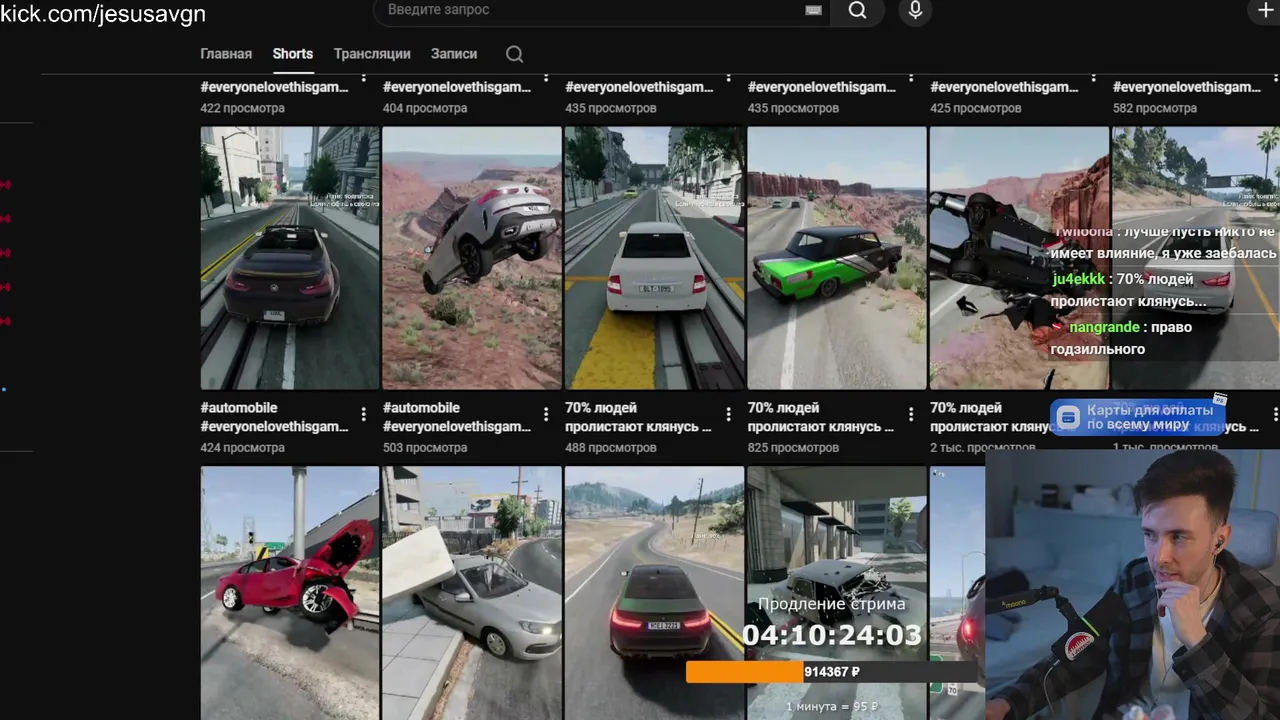
Task: Open the white Lada on tram tracks thumbnail
Action: click(x=654, y=257)
